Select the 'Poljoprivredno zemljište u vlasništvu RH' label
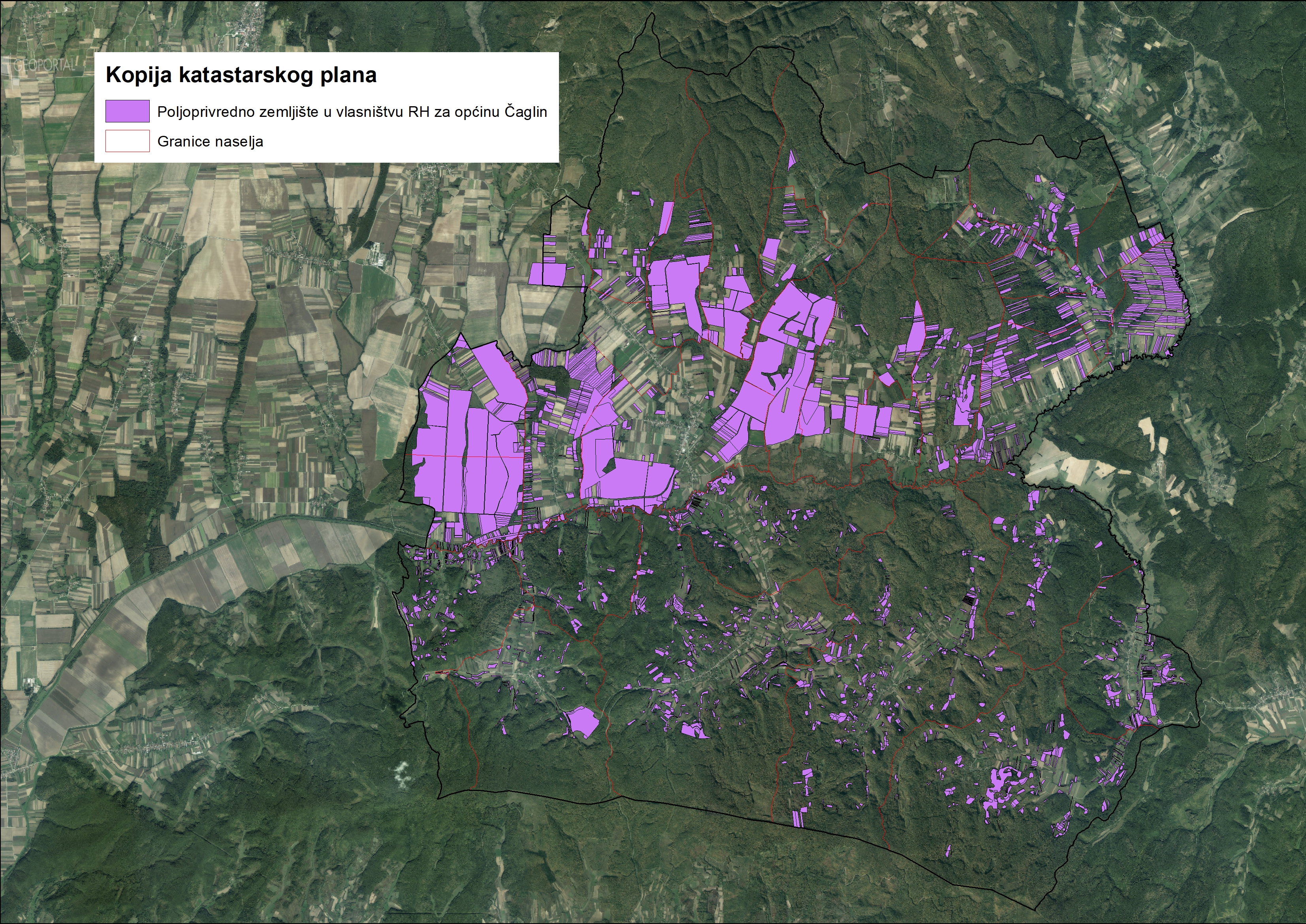 coord(352,111)
